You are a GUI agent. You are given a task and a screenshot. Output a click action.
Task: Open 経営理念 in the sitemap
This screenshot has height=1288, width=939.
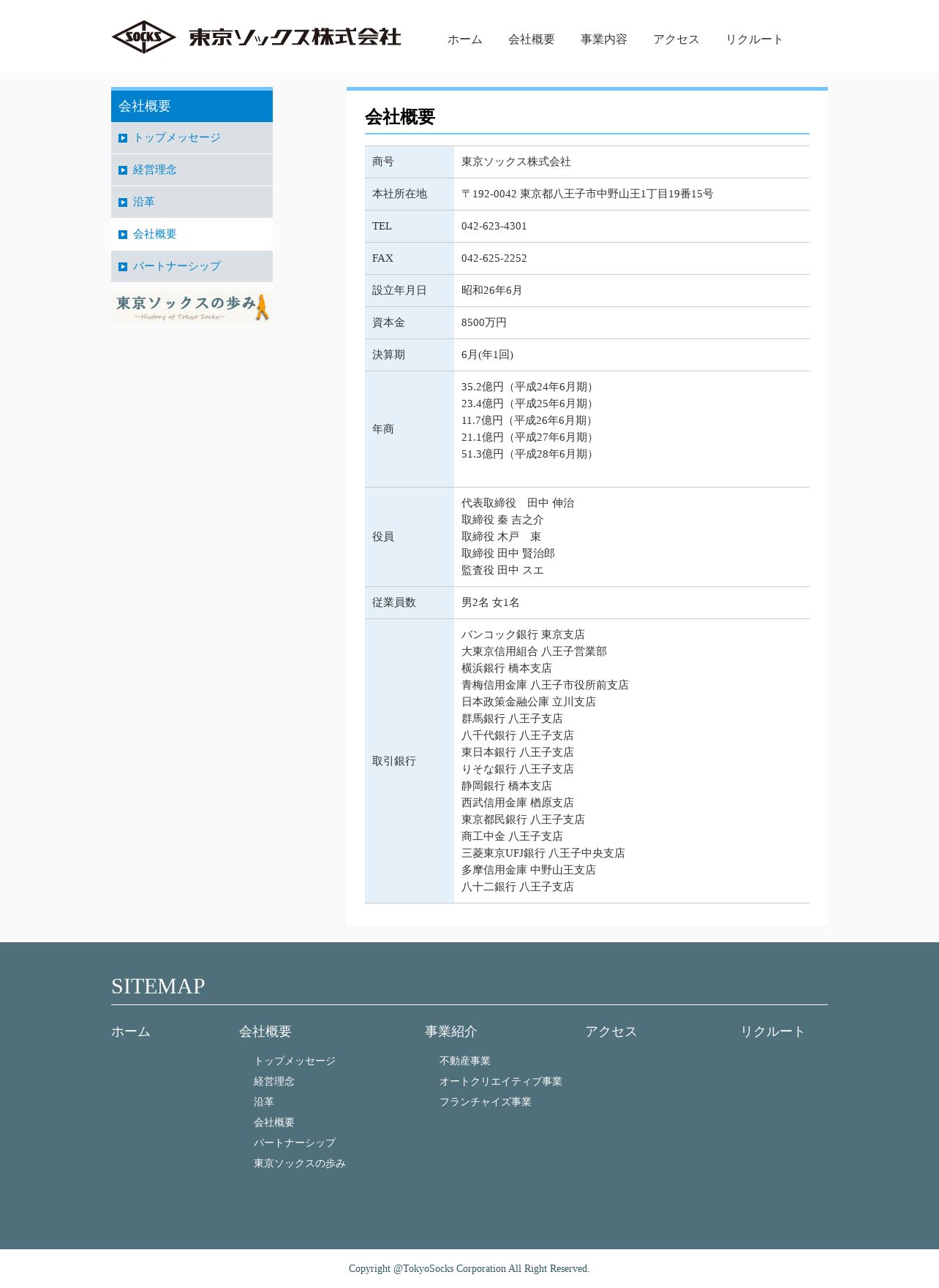pos(274,1081)
